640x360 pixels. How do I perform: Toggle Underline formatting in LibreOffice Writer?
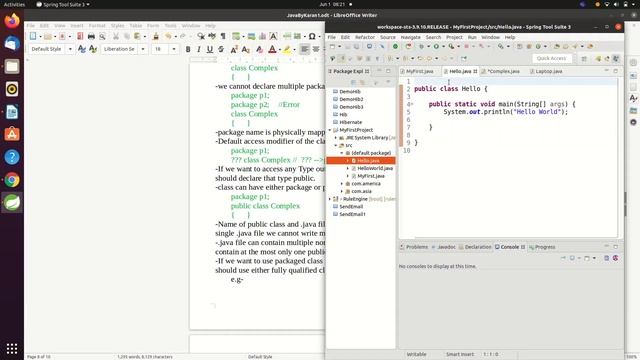(210, 49)
